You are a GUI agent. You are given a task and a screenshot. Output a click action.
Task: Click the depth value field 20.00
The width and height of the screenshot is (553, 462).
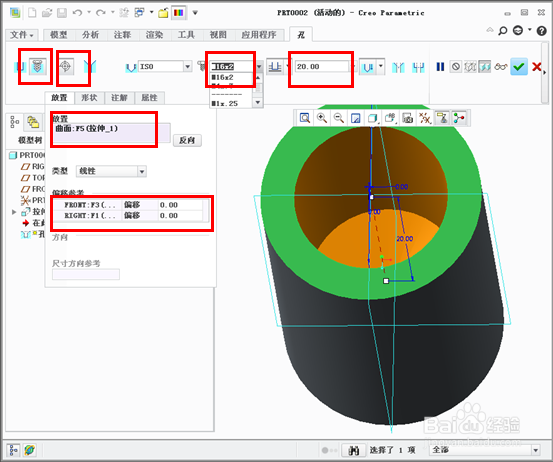coord(322,66)
